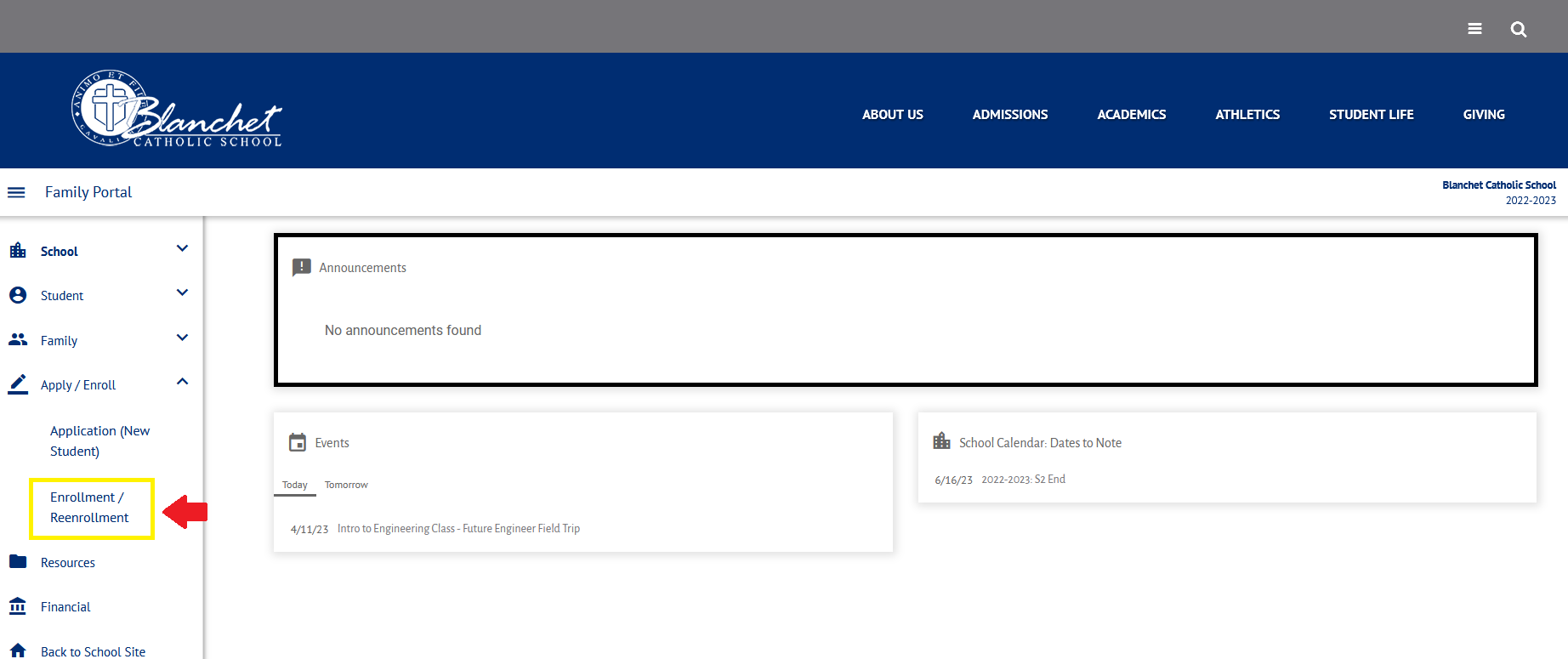Click the 2022-2023 school year label
Viewport: 1568px width, 659px height.
coord(1531,201)
